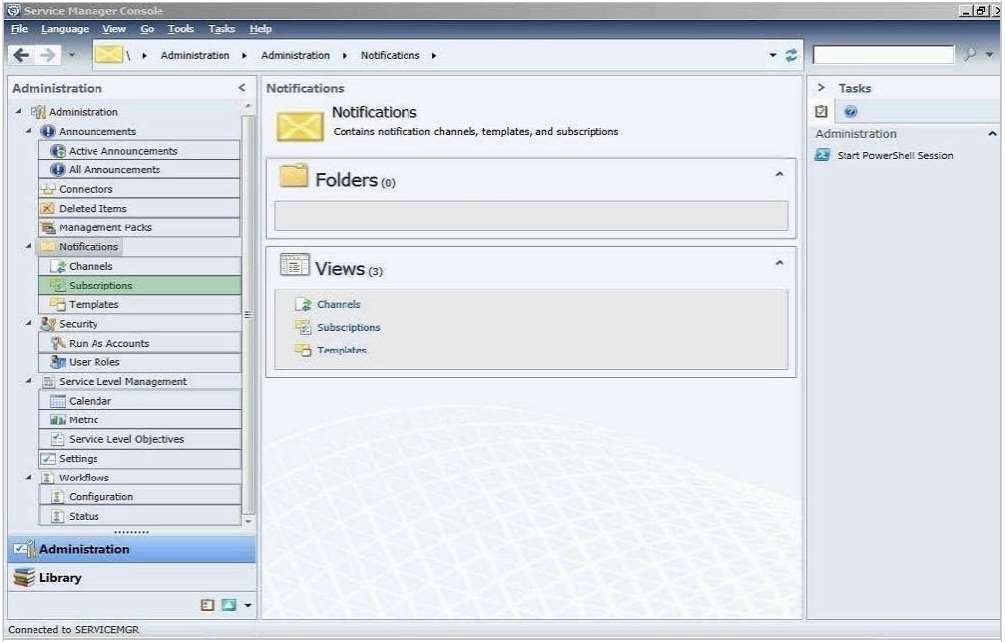Screen dimensions: 1006x642
Task: Click the Subscriptions icon in tree
Action: point(58,285)
